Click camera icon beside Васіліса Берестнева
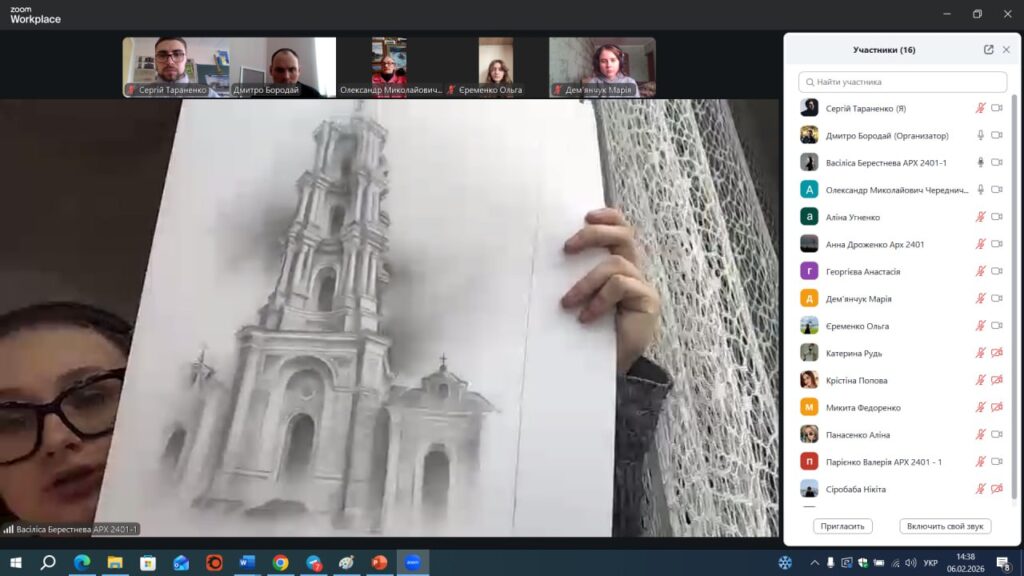 (997, 162)
